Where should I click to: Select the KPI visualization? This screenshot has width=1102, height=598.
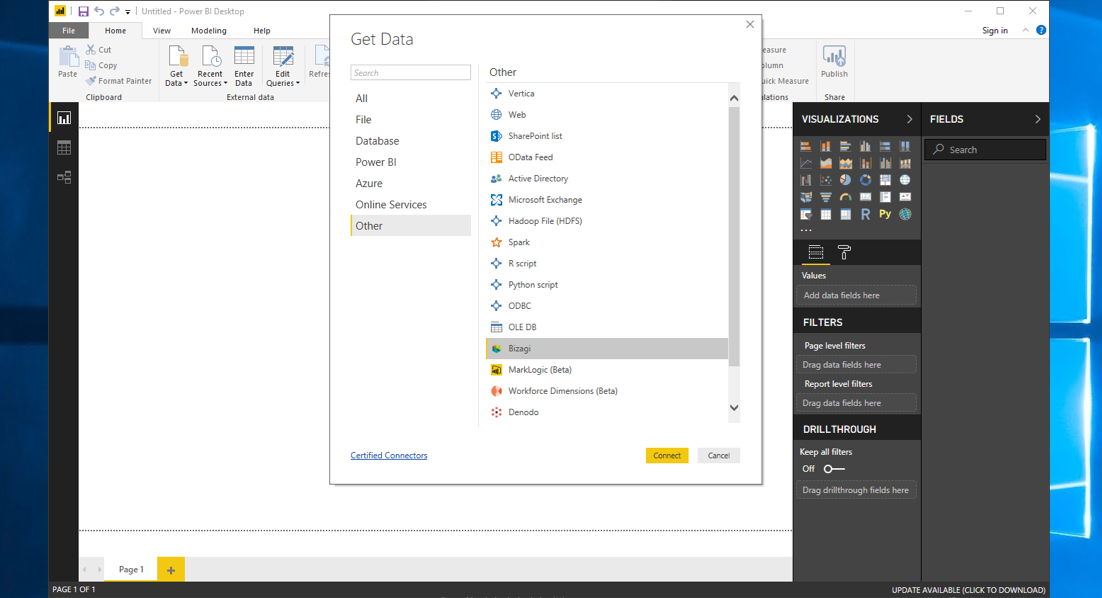tap(905, 197)
